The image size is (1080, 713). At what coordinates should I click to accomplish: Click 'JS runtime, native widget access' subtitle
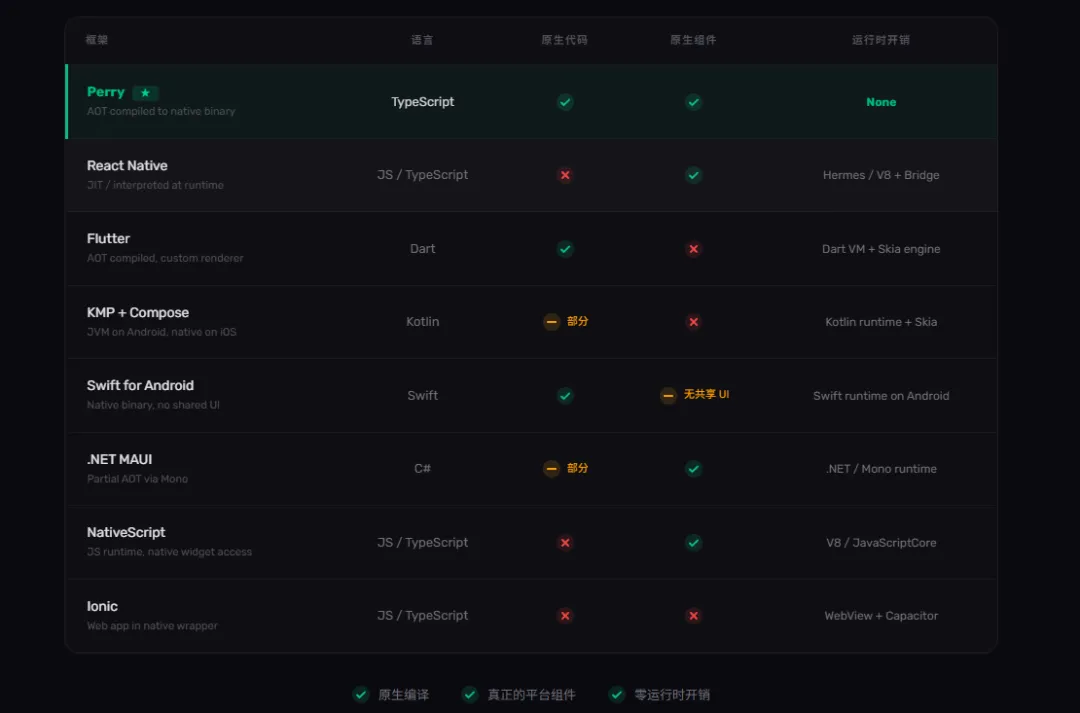coord(169,552)
